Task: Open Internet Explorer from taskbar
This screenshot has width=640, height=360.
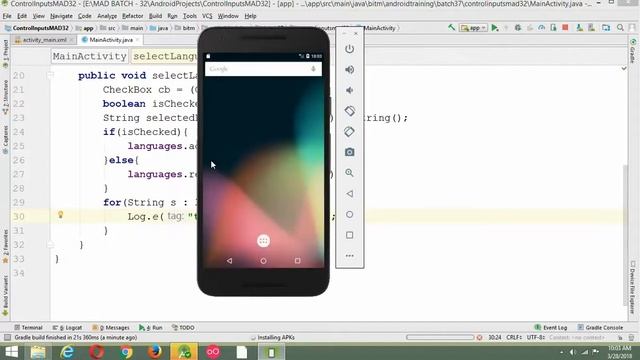Action: tap(67, 352)
